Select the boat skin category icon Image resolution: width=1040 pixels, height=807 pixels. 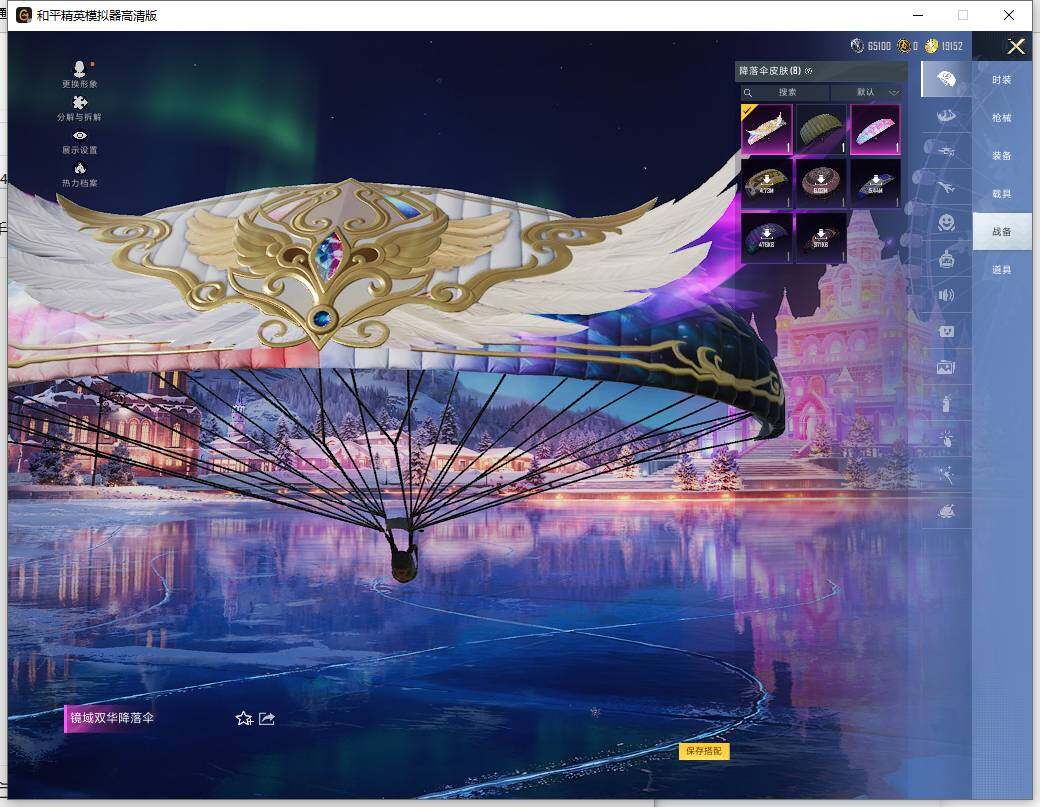click(x=946, y=116)
